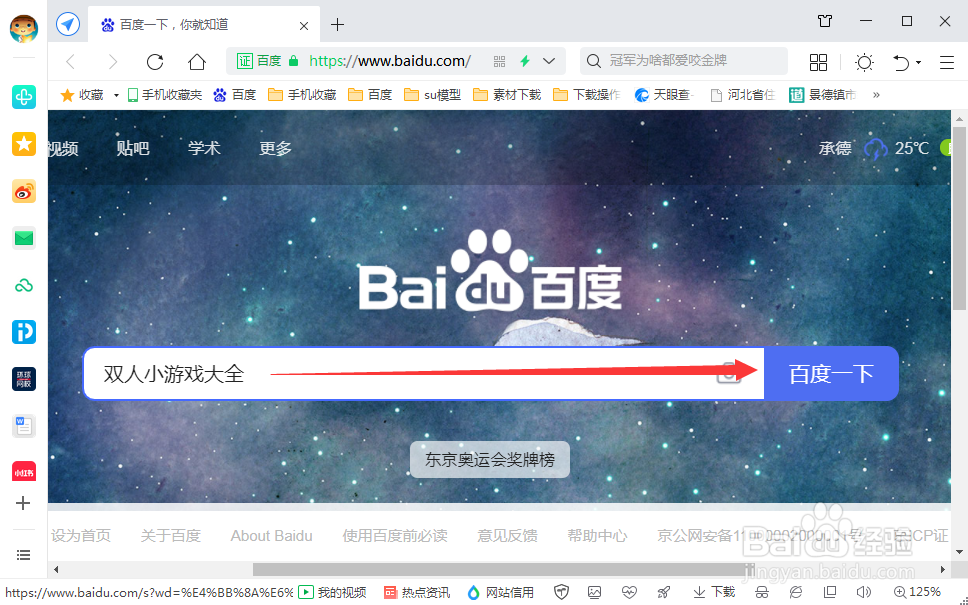Viewport: 968px width, 605px height.
Task: Click the 百度一下 search button
Action: [x=831, y=373]
